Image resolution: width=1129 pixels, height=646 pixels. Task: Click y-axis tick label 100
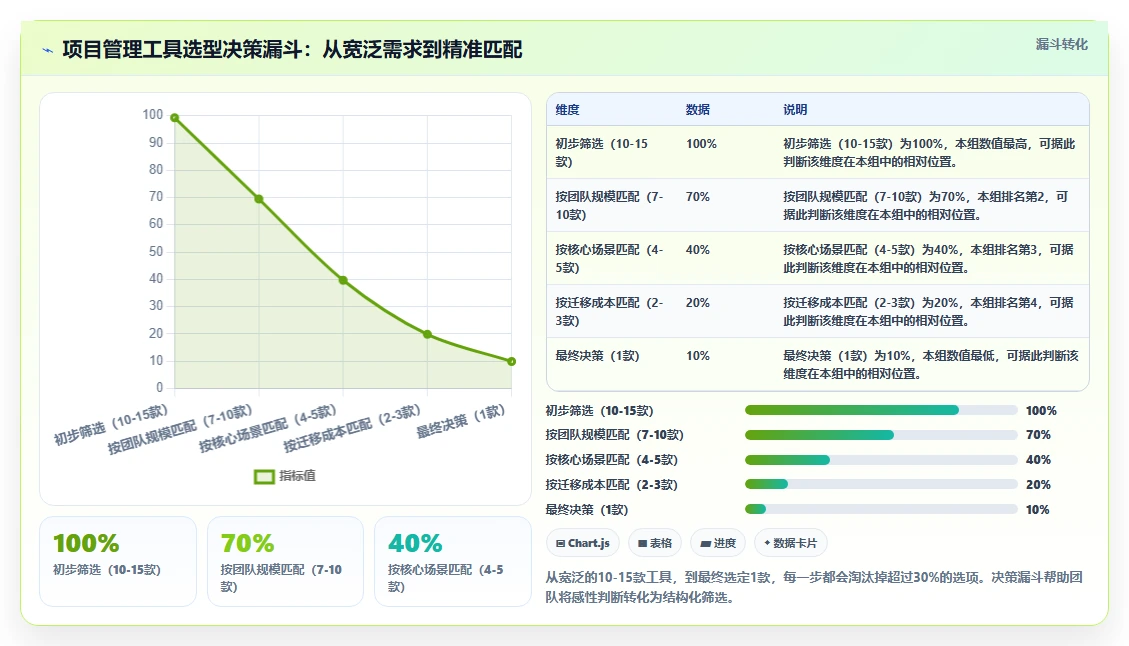tap(153, 115)
